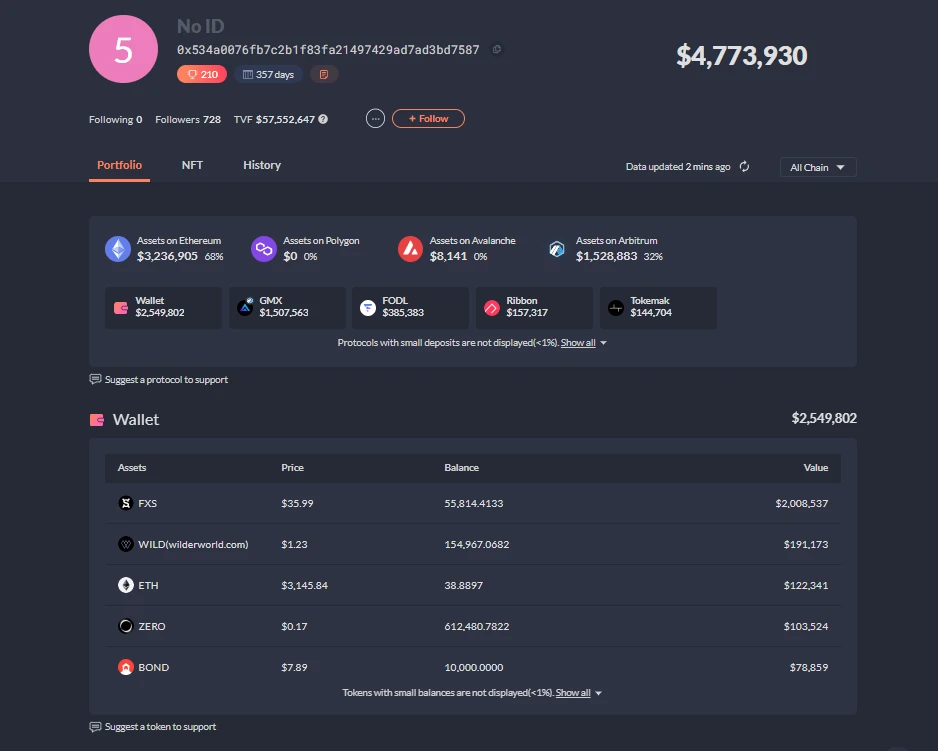This screenshot has width=938, height=751.
Task: Click the Wallet total $2,549,802
Action: coord(824,418)
